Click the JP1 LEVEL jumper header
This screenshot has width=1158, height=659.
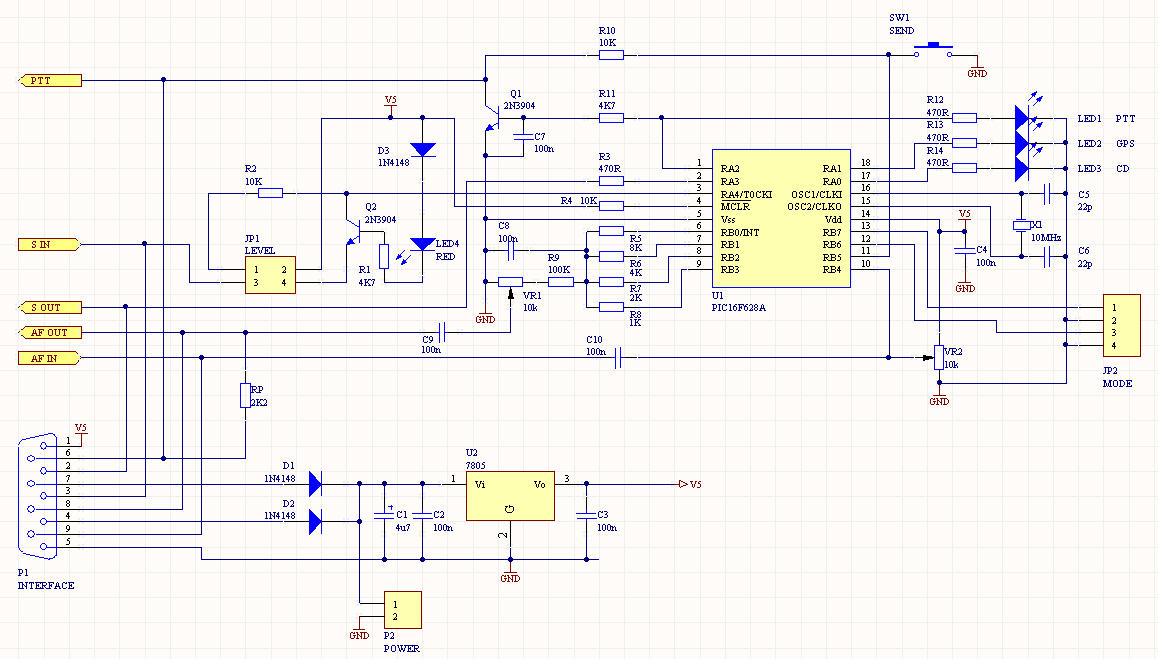pos(270,276)
